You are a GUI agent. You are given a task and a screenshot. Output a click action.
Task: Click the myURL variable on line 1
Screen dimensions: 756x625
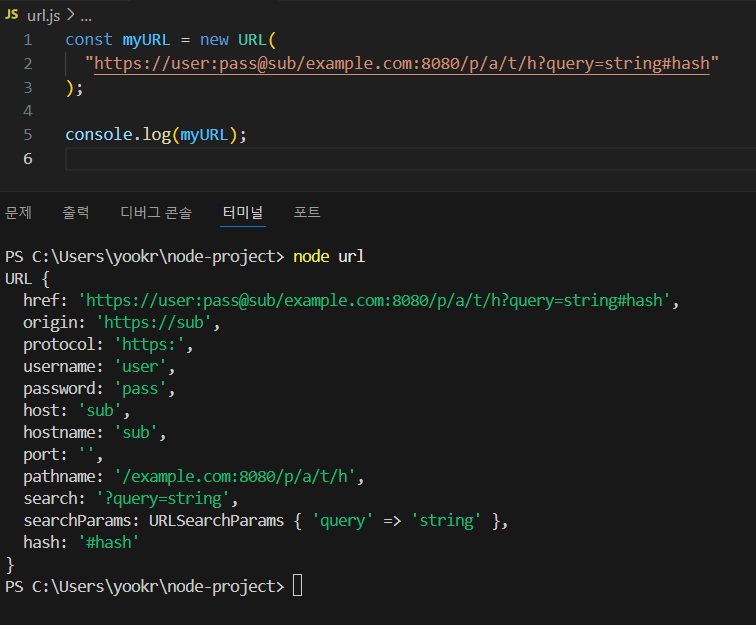pyautogui.click(x=146, y=40)
